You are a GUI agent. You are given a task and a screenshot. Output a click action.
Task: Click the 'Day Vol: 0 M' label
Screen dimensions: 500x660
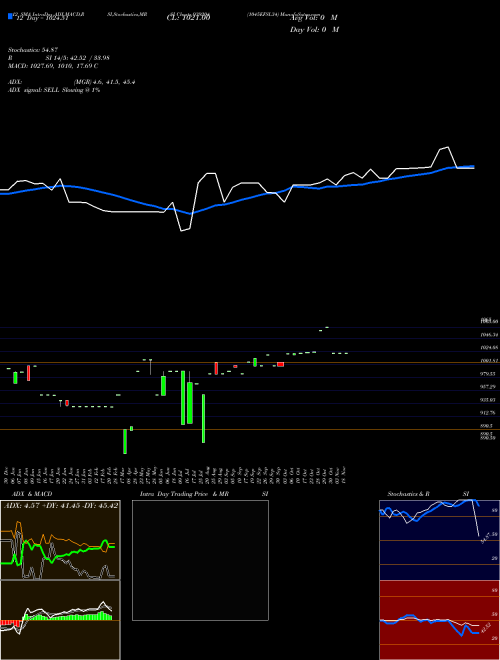[x=314, y=30]
